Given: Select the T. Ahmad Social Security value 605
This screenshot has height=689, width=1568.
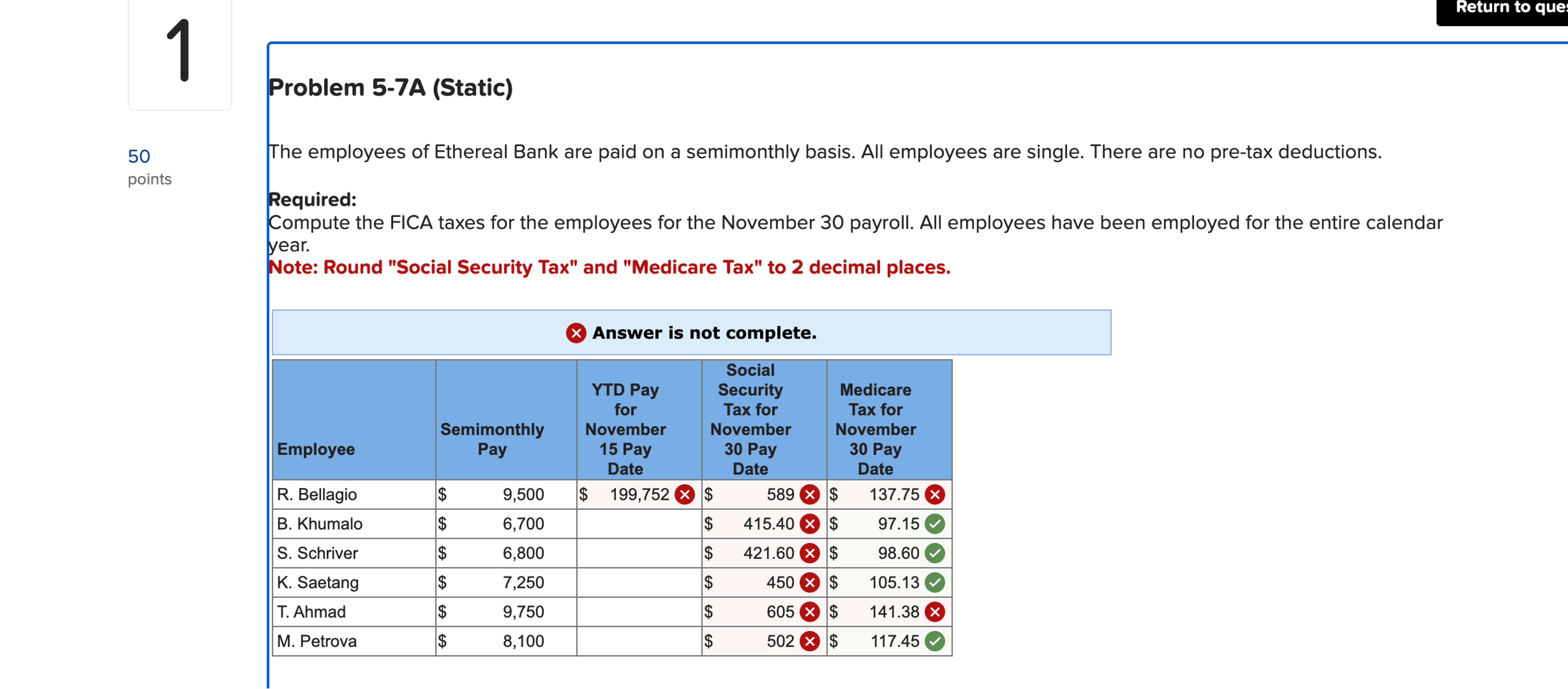Looking at the screenshot, I should tap(780, 612).
